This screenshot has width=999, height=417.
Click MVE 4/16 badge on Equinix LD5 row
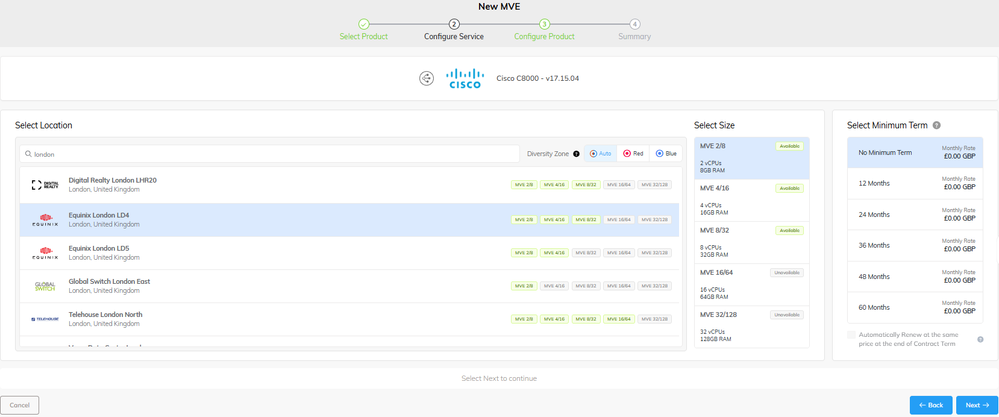pos(554,253)
